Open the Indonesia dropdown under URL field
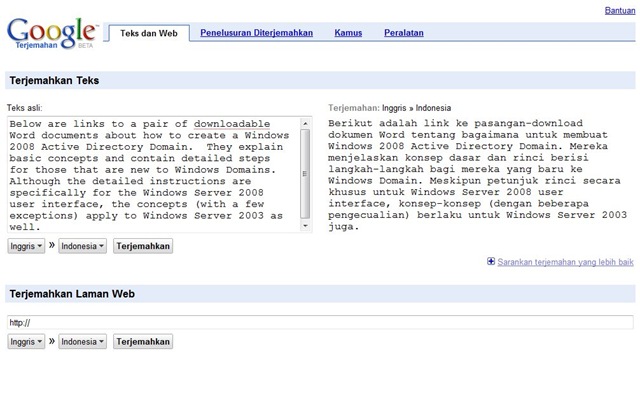Screen dimensions: 640x393 (x=82, y=342)
